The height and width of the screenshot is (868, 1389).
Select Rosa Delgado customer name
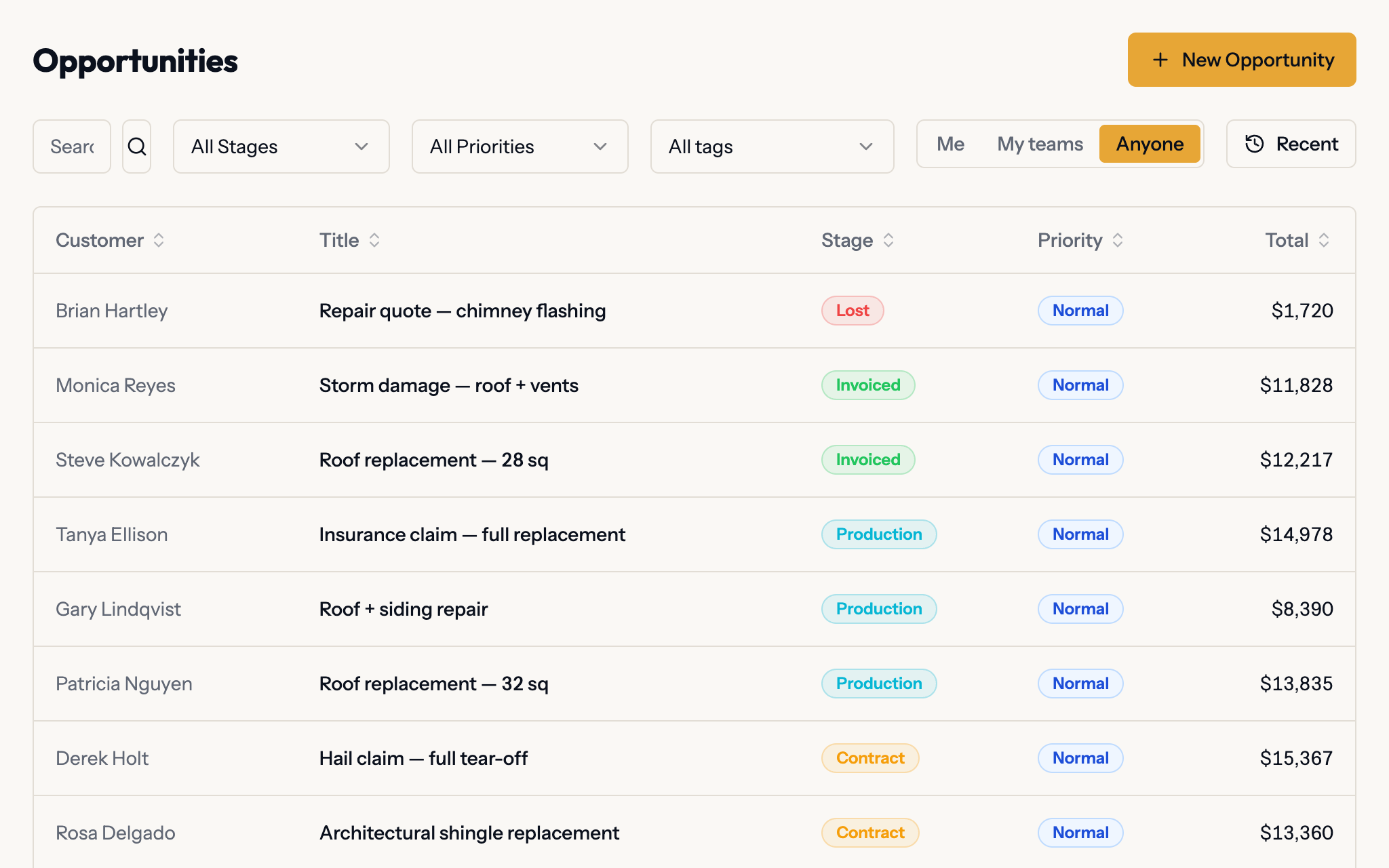pyautogui.click(x=115, y=833)
